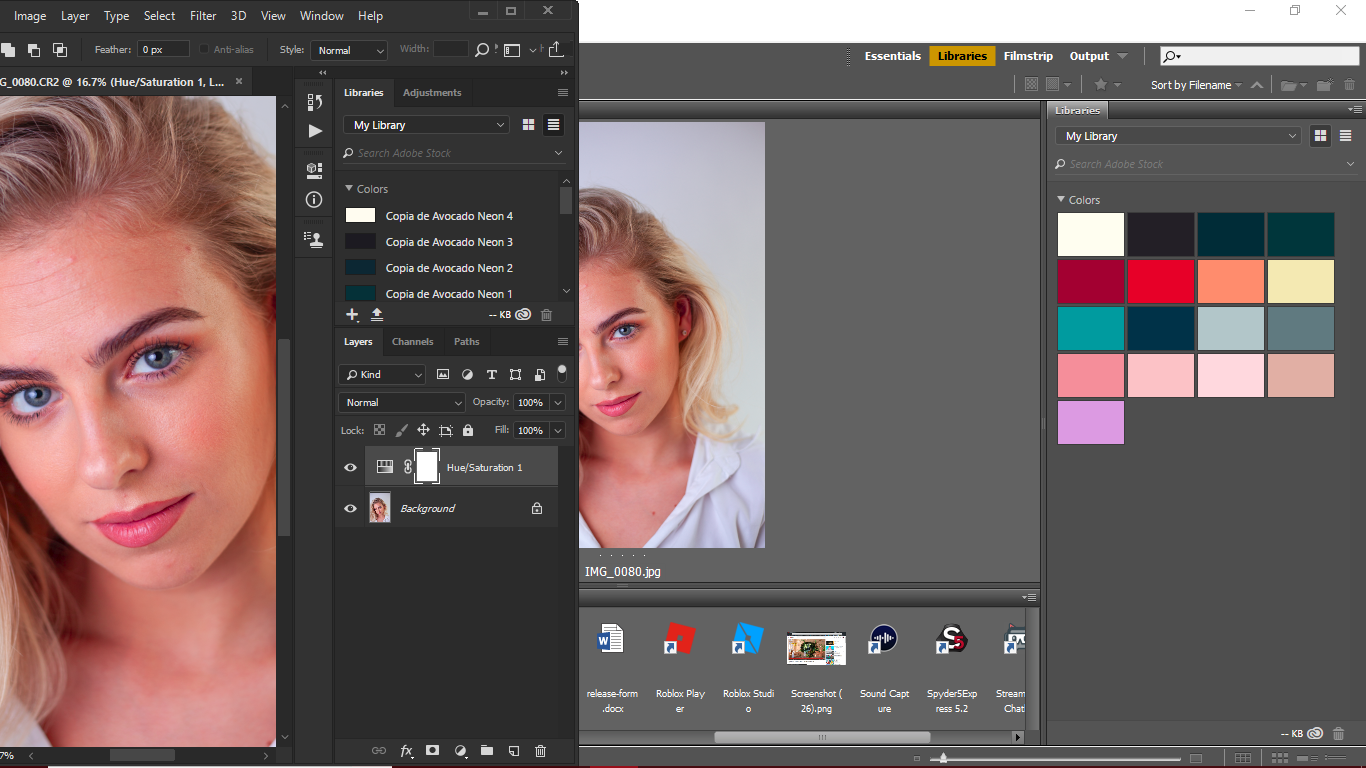Delete layer with Layers panel trash icon
The image size is (1366, 768).
pyautogui.click(x=541, y=751)
